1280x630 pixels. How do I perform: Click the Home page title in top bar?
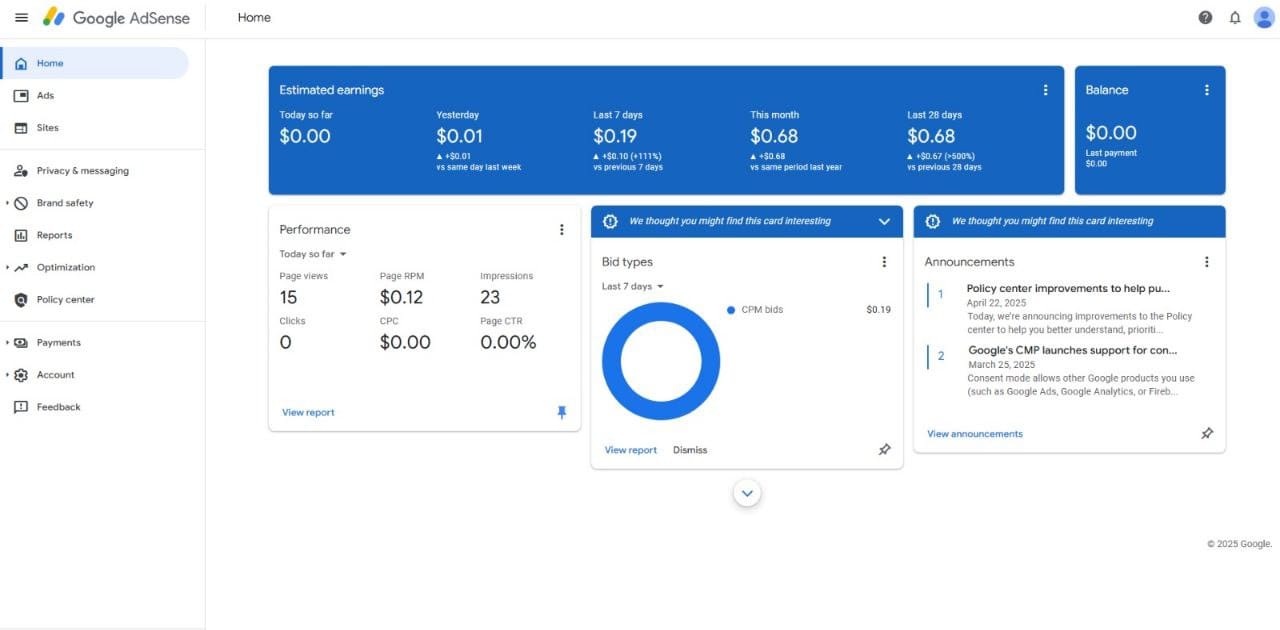click(254, 18)
